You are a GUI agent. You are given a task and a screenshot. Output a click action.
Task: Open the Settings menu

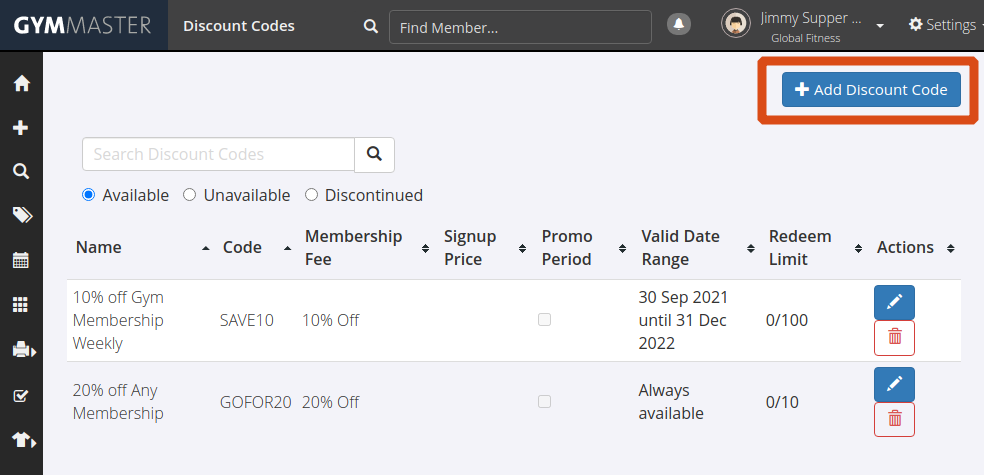point(943,25)
